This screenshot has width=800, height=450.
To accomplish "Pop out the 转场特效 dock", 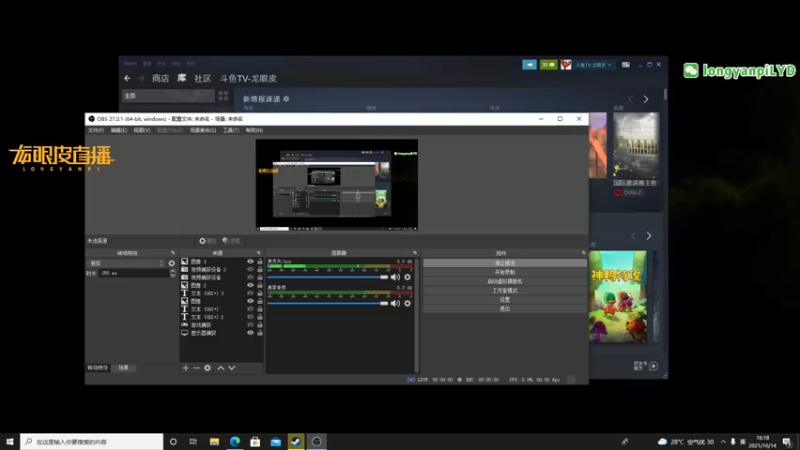I will pos(172,253).
